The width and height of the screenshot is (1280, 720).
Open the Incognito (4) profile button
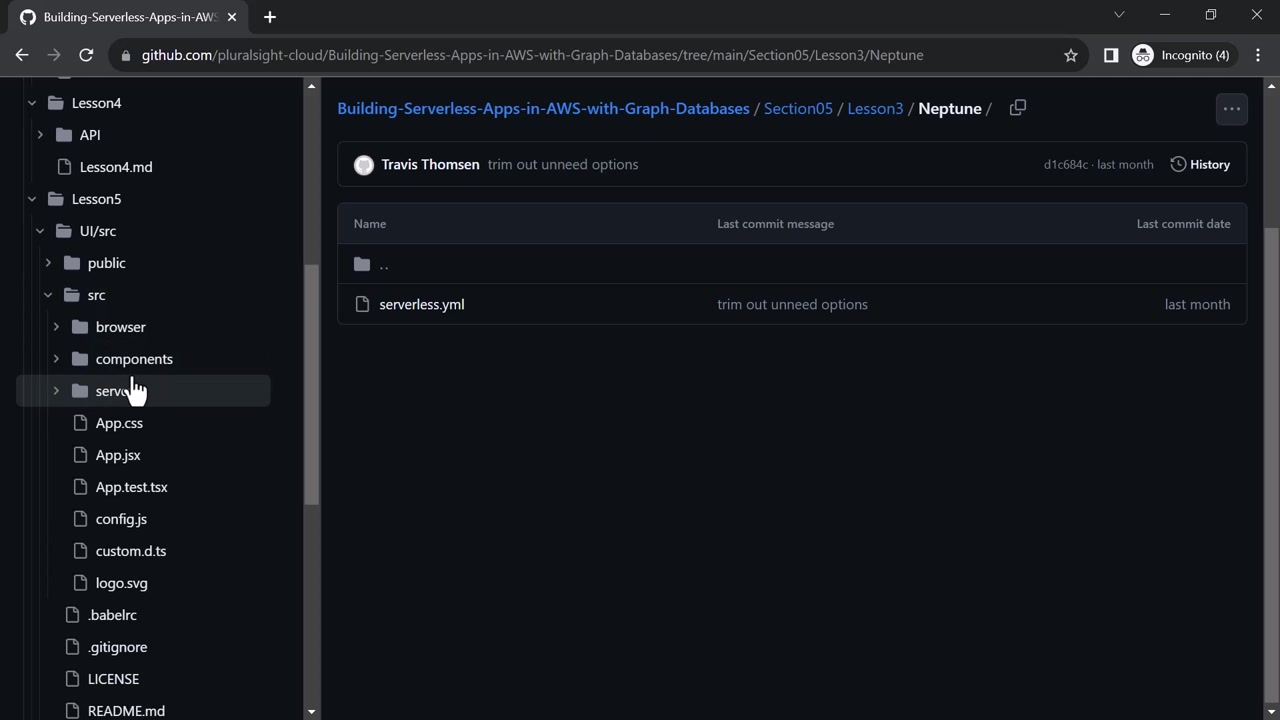[1182, 55]
